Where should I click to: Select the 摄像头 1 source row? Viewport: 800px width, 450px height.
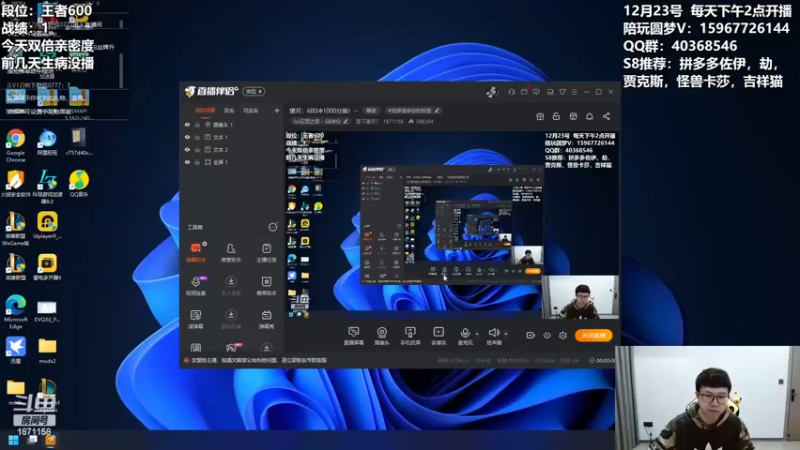pos(232,124)
